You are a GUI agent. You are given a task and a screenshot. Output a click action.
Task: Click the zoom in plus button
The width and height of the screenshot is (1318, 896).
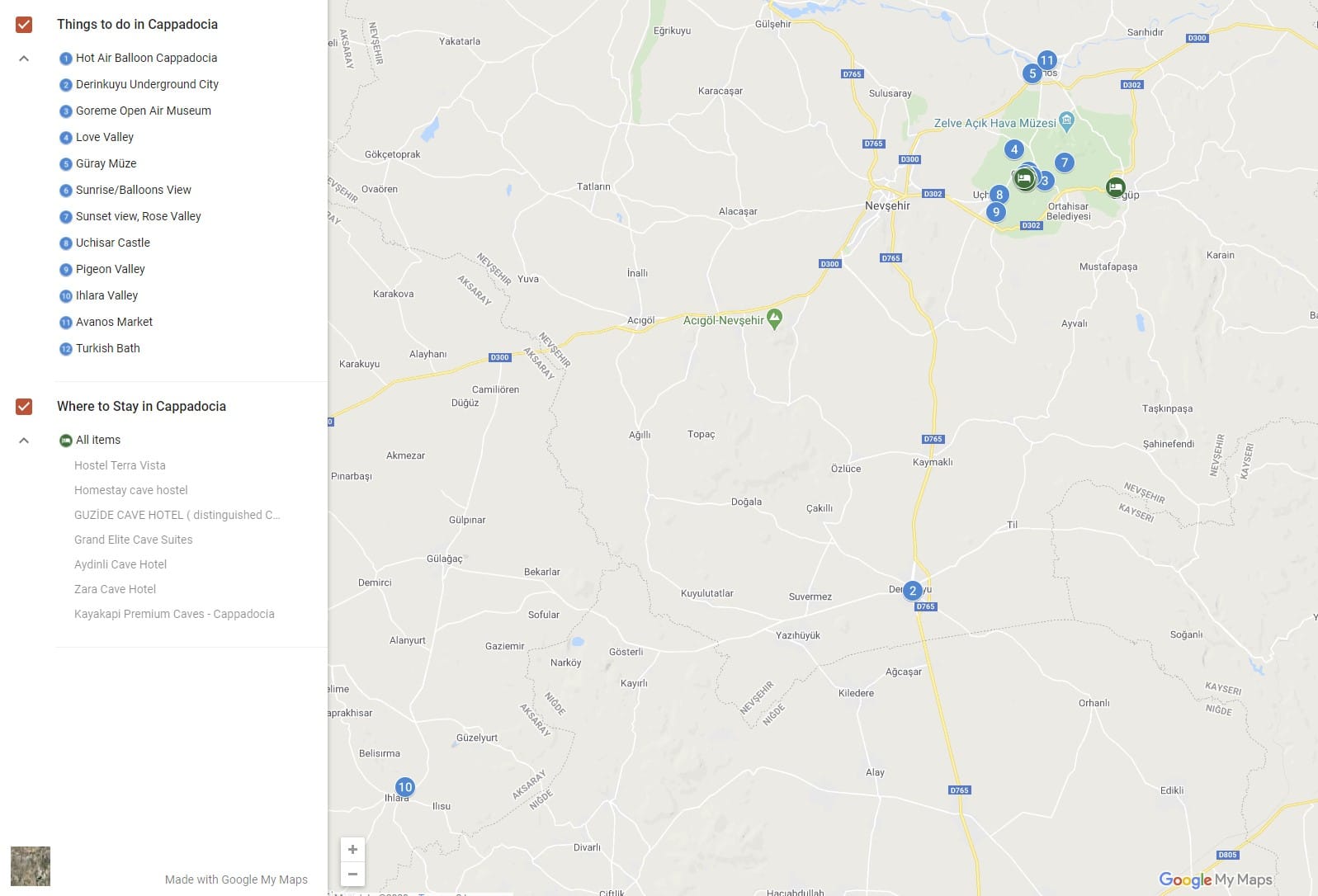coord(352,850)
